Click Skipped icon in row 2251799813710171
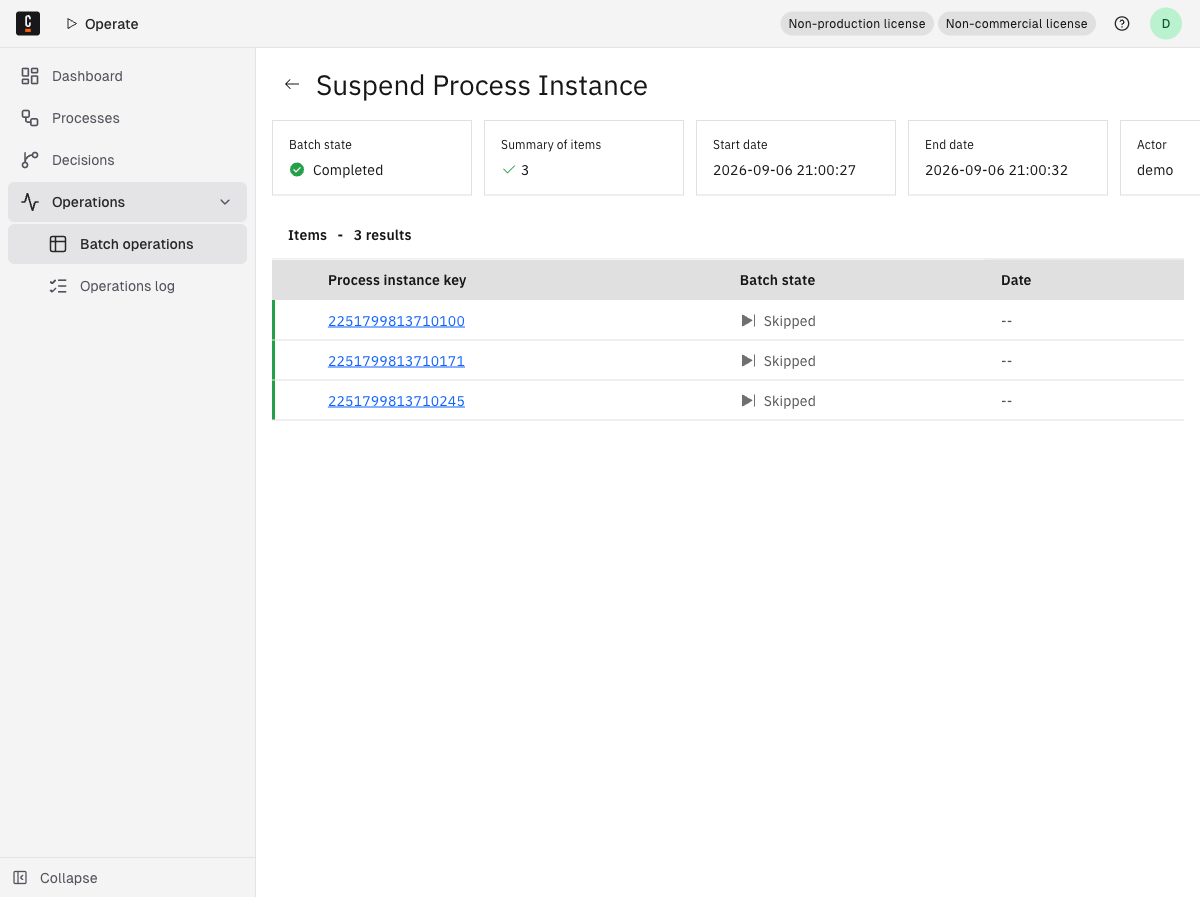1200x897 pixels. [748, 361]
